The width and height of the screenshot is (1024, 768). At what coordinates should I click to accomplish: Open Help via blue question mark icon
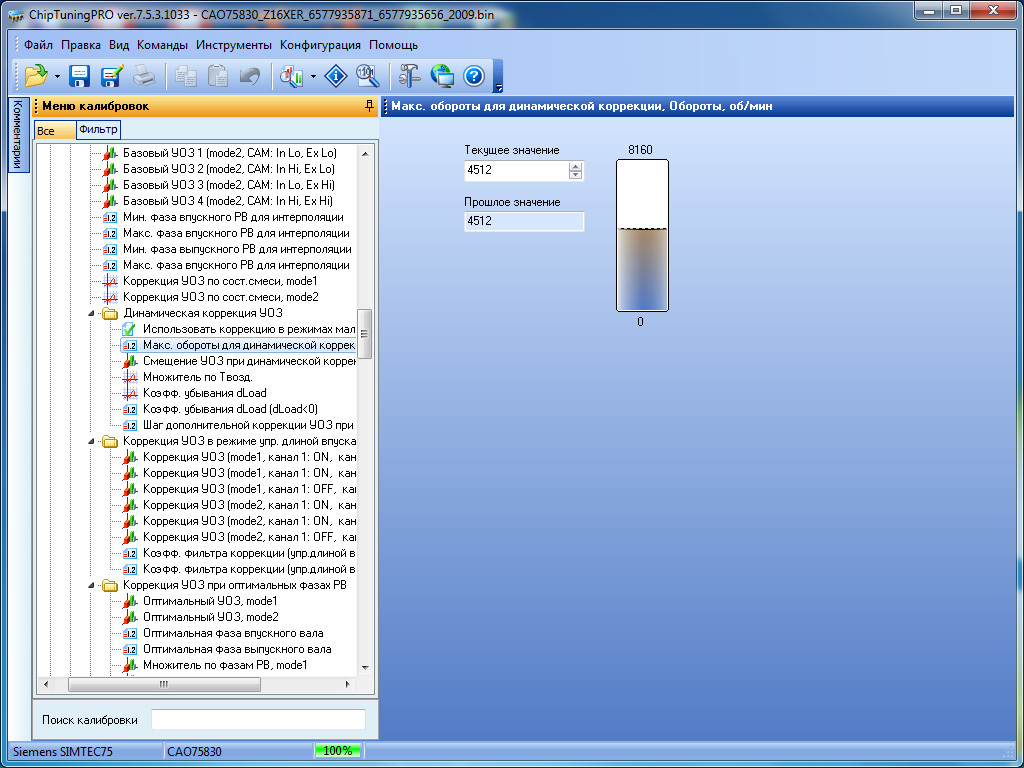(x=474, y=76)
